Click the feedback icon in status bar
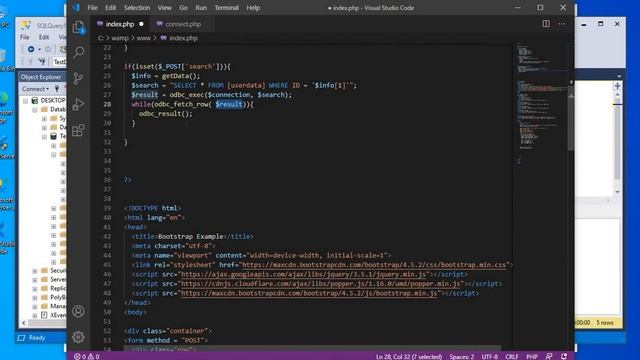Image resolution: width=640 pixels, height=360 pixels. (549, 356)
